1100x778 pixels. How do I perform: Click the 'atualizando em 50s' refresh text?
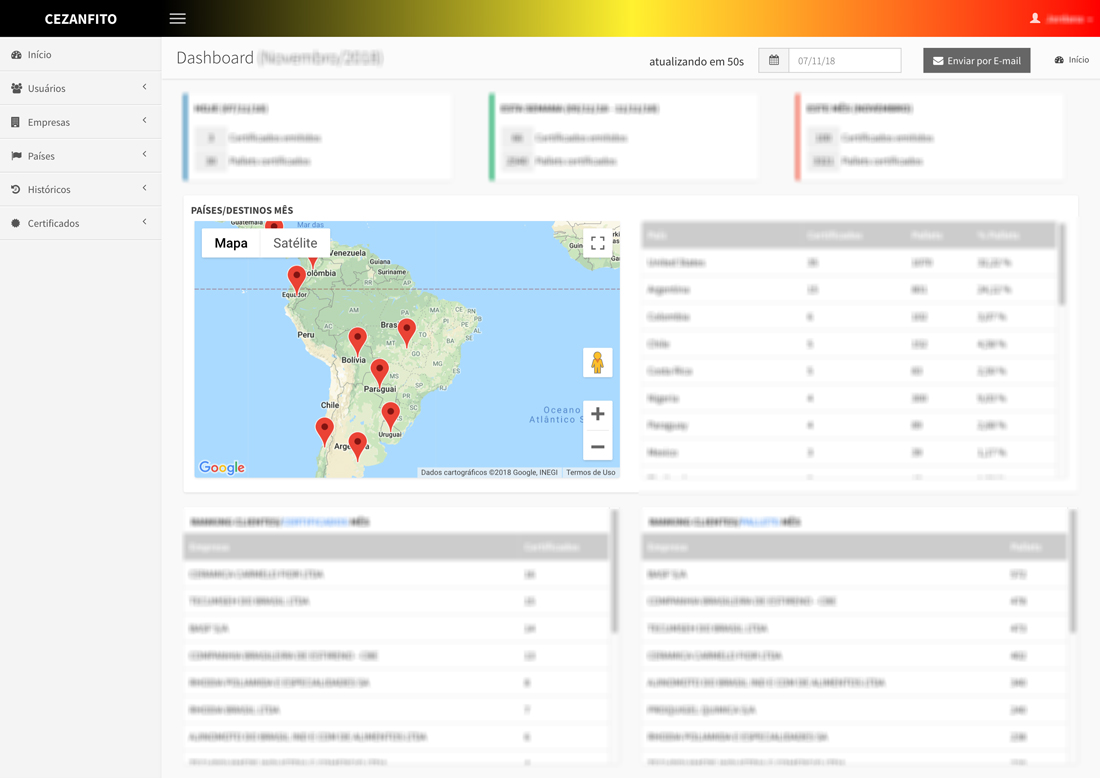pos(696,61)
